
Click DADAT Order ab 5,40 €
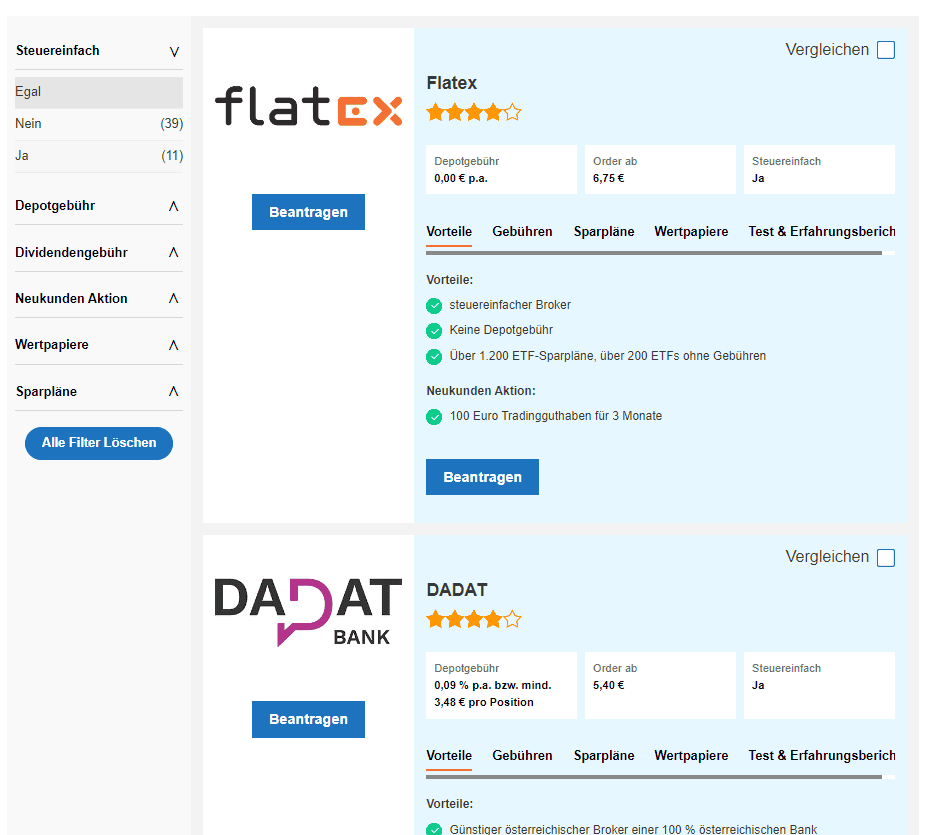(x=660, y=685)
